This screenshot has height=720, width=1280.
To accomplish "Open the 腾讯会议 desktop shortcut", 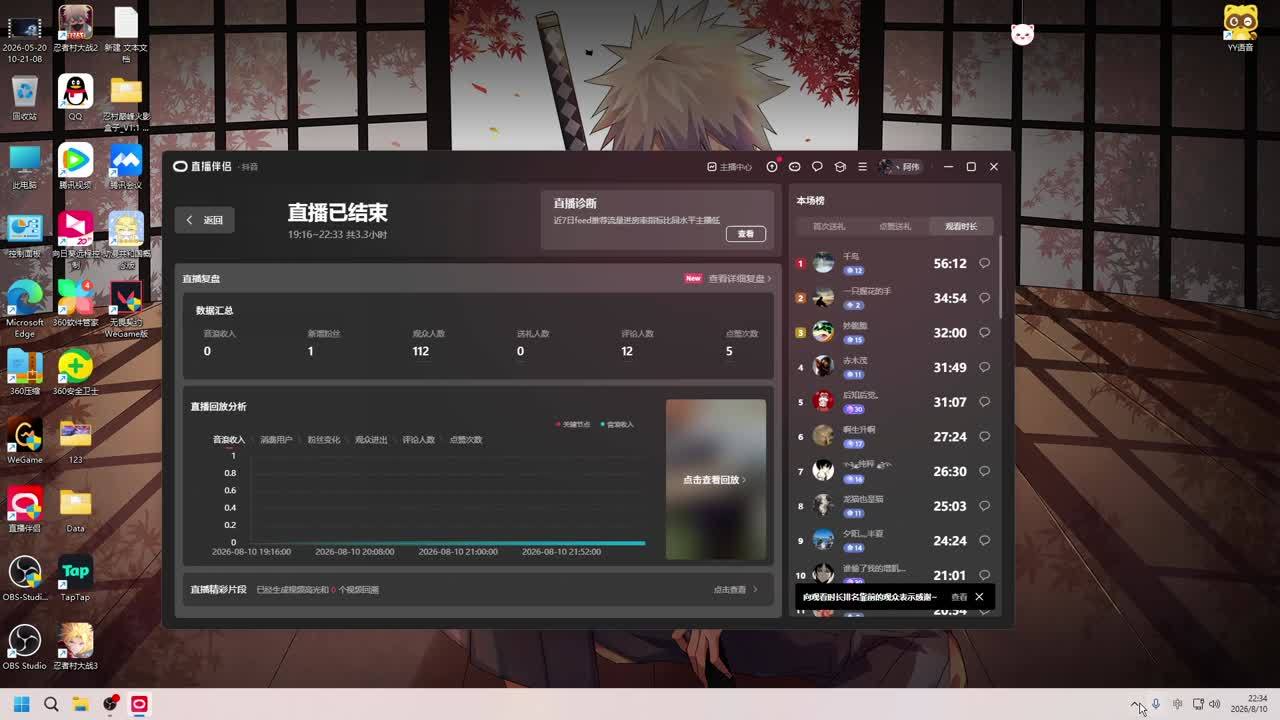I will click(x=126, y=166).
